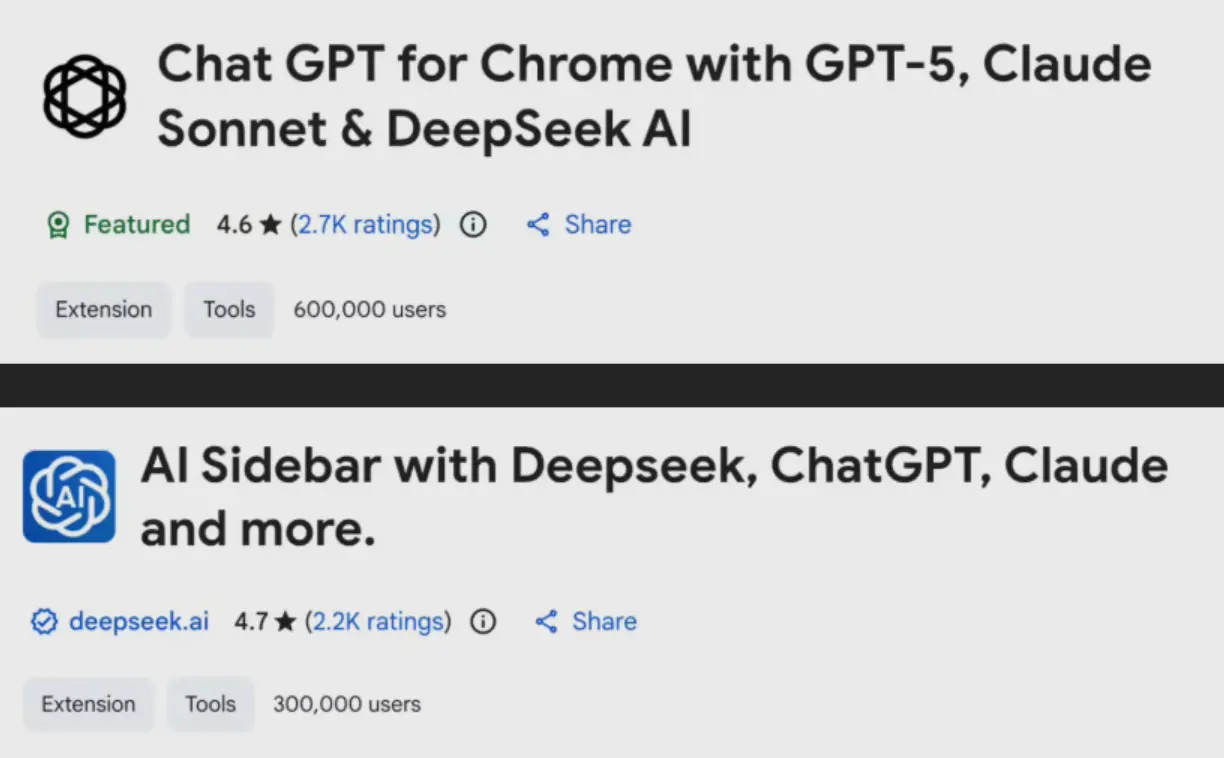This screenshot has height=758, width=1224.
Task: Open the deepseek.ai publisher link
Action: pyautogui.click(x=139, y=622)
